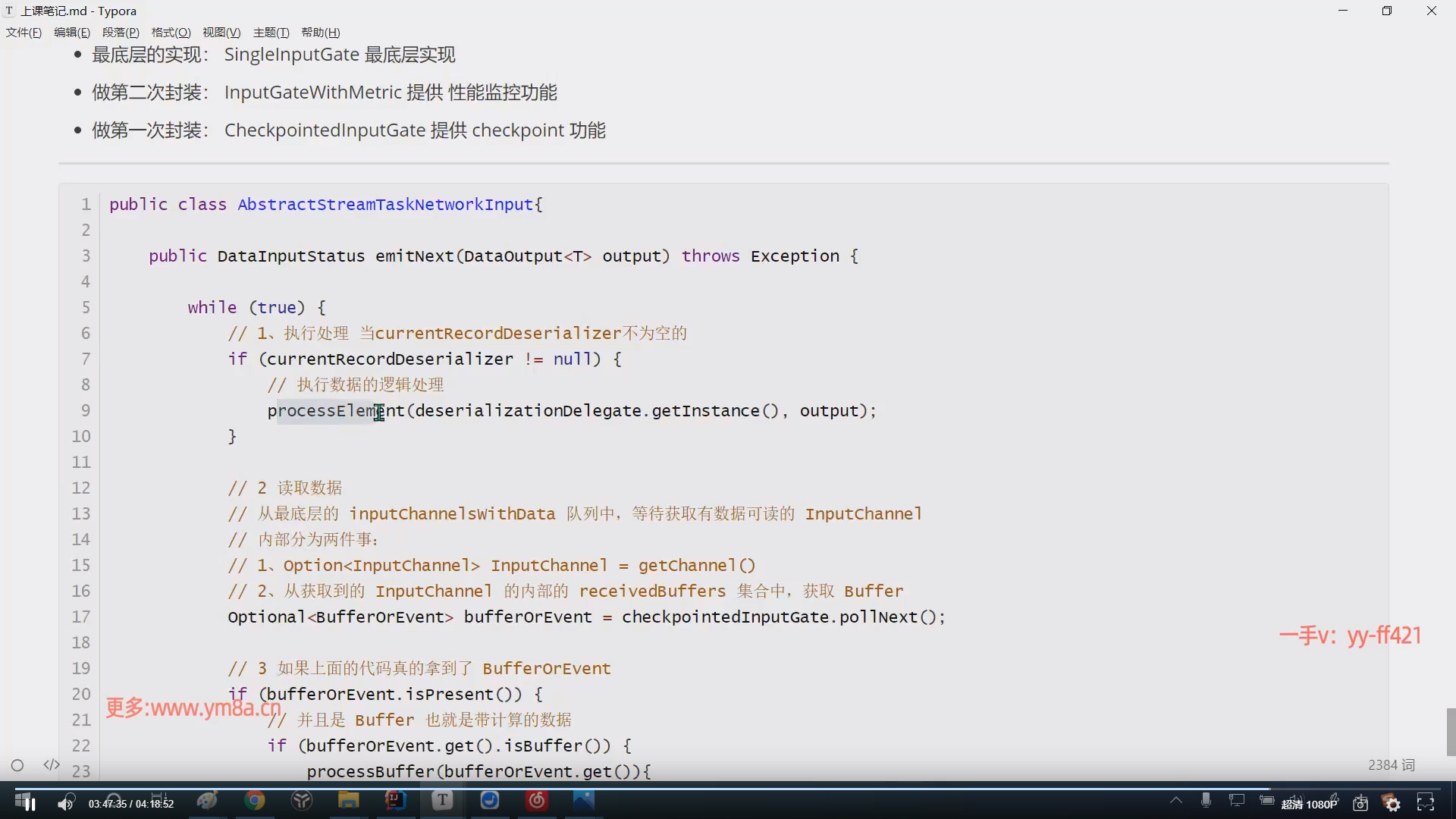Open 文件(F) menu
Viewport: 1456px width, 819px height.
click(x=24, y=33)
